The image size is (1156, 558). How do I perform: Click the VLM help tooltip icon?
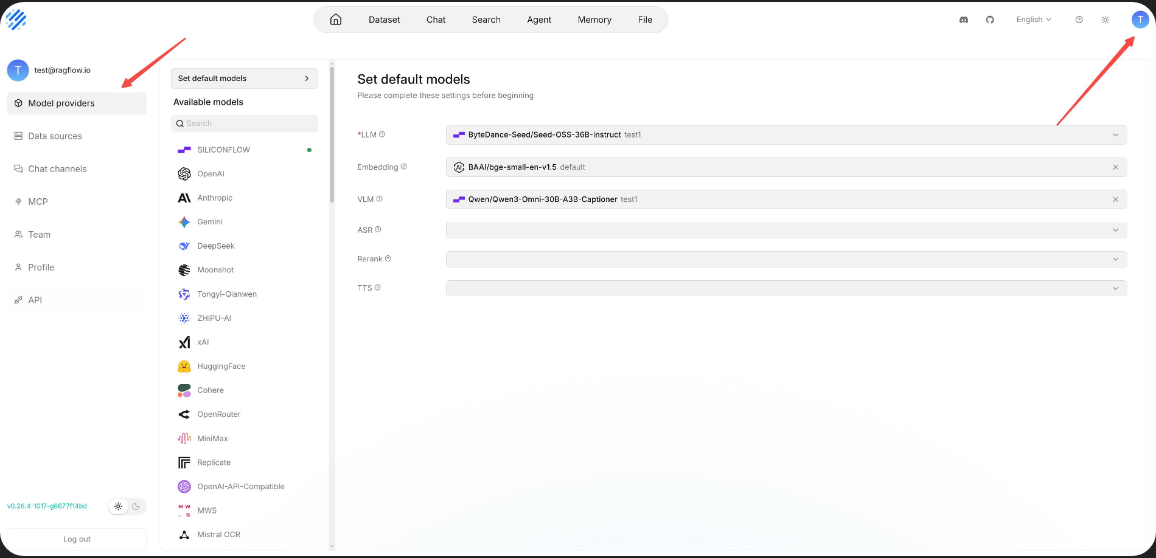[380, 198]
